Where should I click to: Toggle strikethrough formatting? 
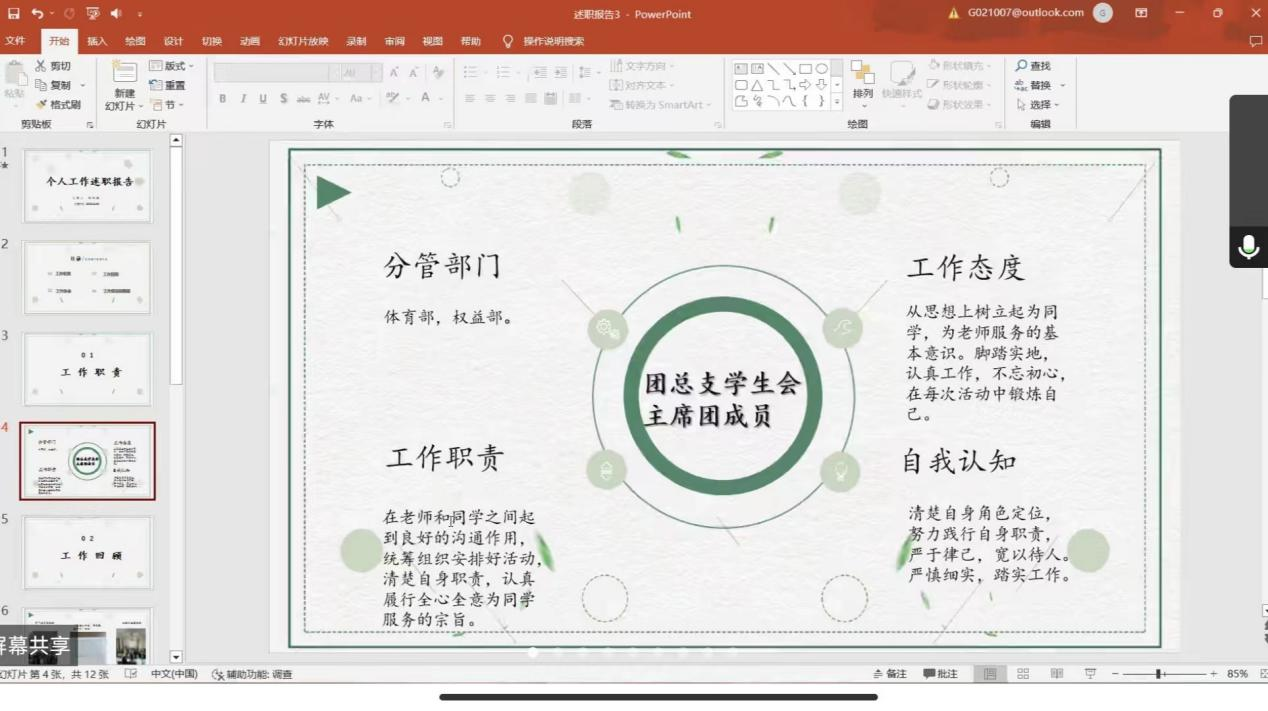tap(304, 98)
